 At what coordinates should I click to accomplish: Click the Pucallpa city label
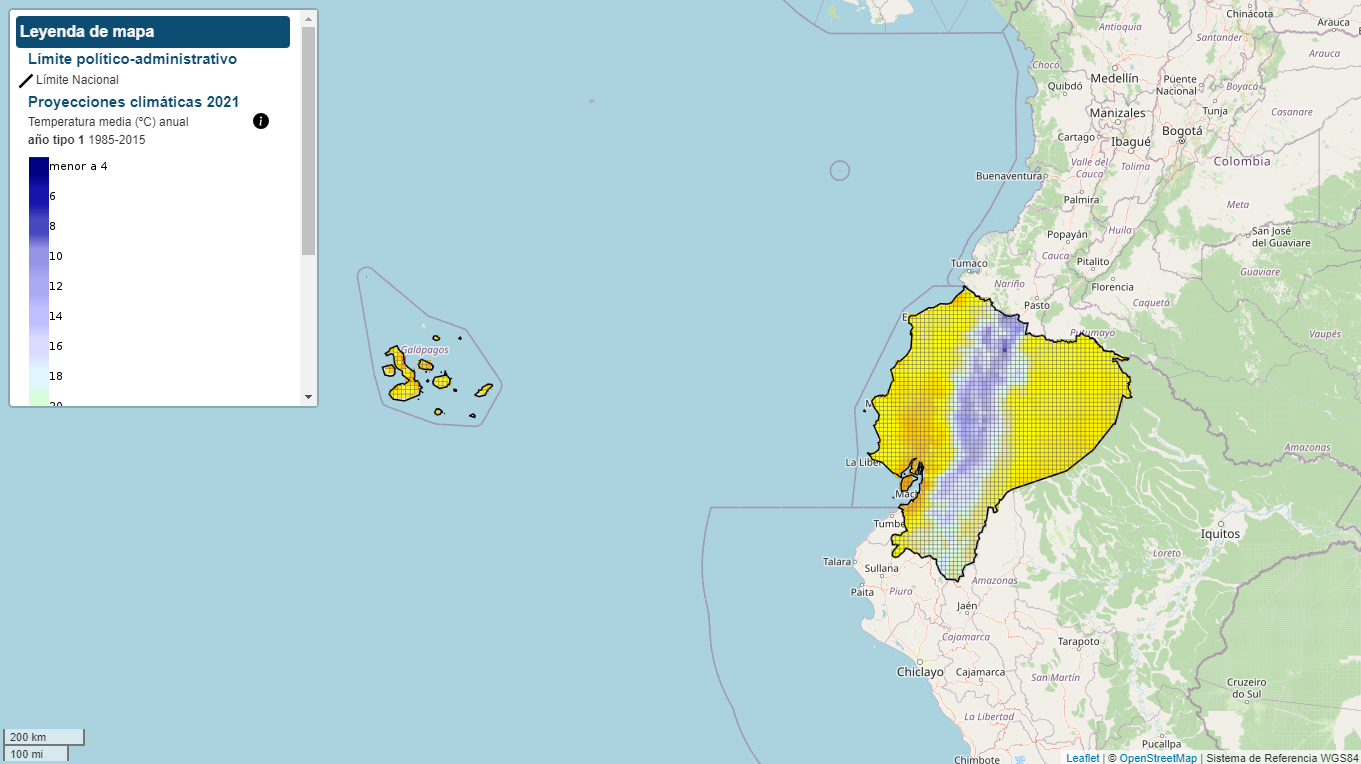point(1161,744)
